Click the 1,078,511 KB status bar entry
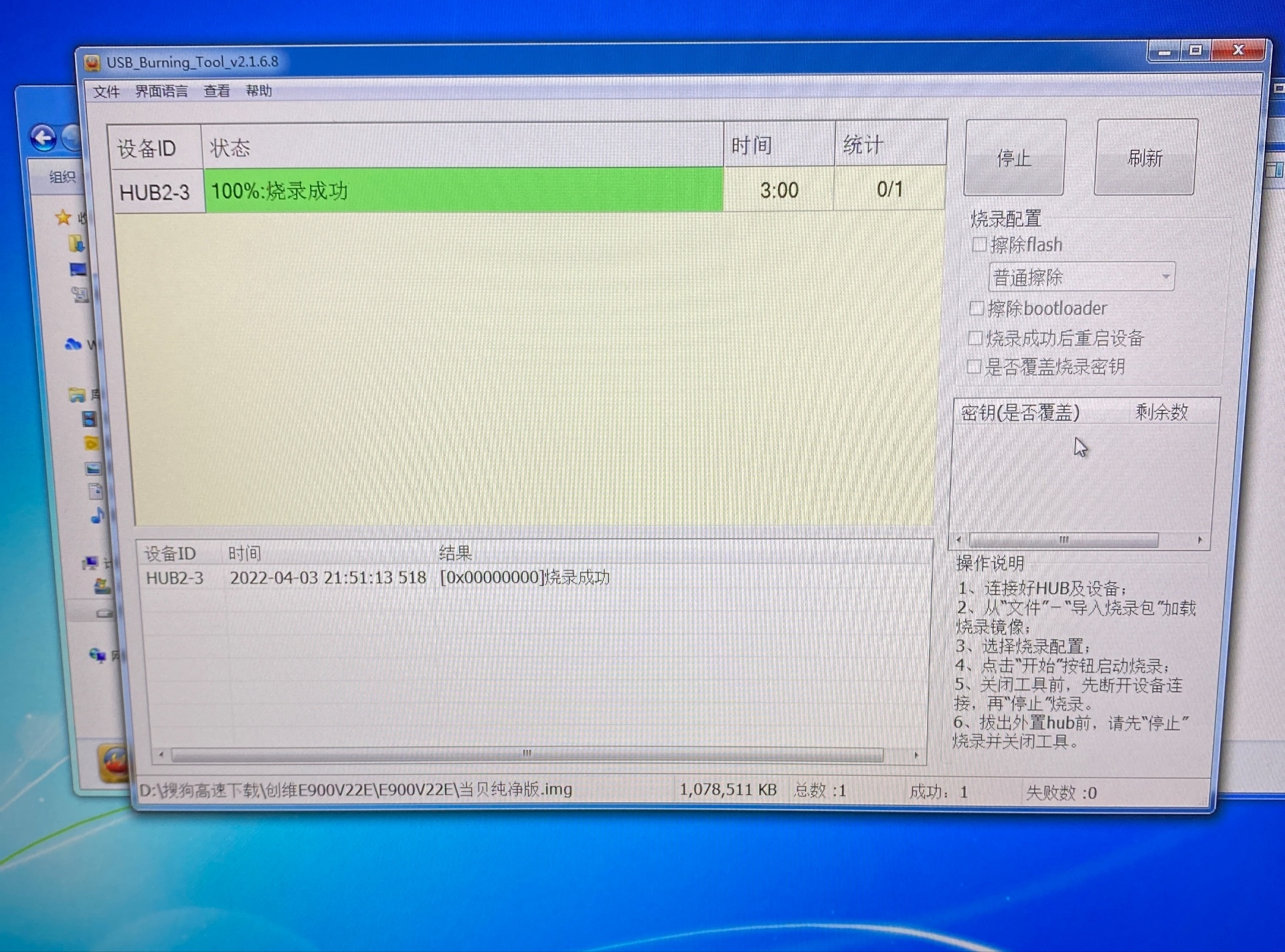This screenshot has width=1285, height=952. coord(728,790)
